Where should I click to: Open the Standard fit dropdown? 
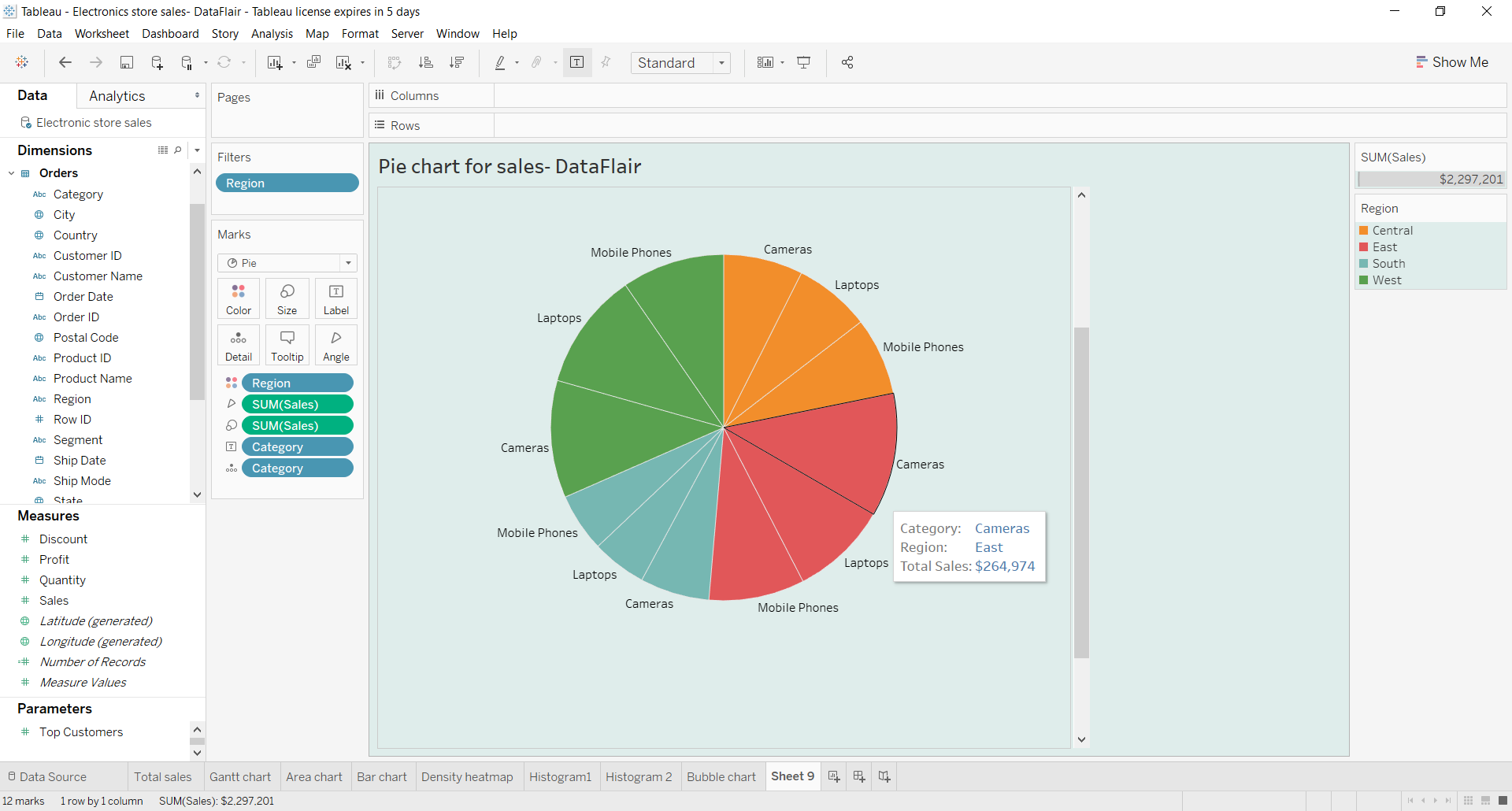coord(722,62)
